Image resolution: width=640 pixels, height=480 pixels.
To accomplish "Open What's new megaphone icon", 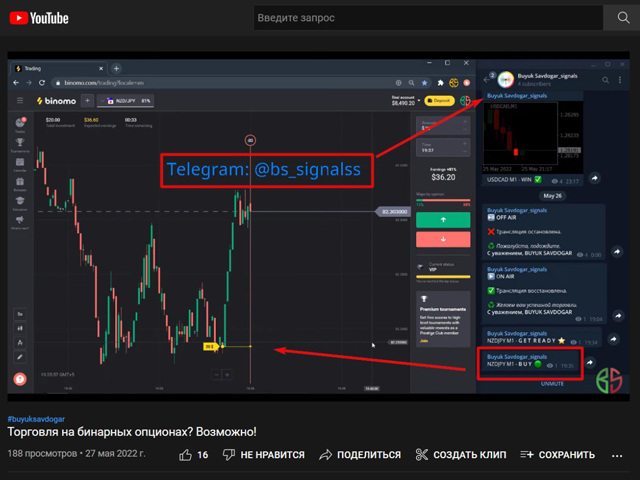I will (x=20, y=222).
